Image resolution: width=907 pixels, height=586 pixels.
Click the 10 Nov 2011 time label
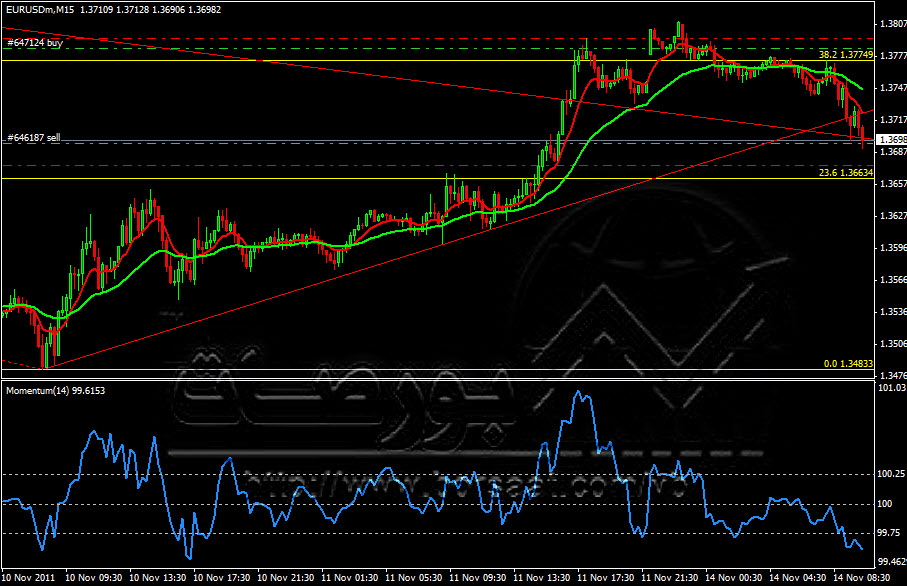click(30, 578)
